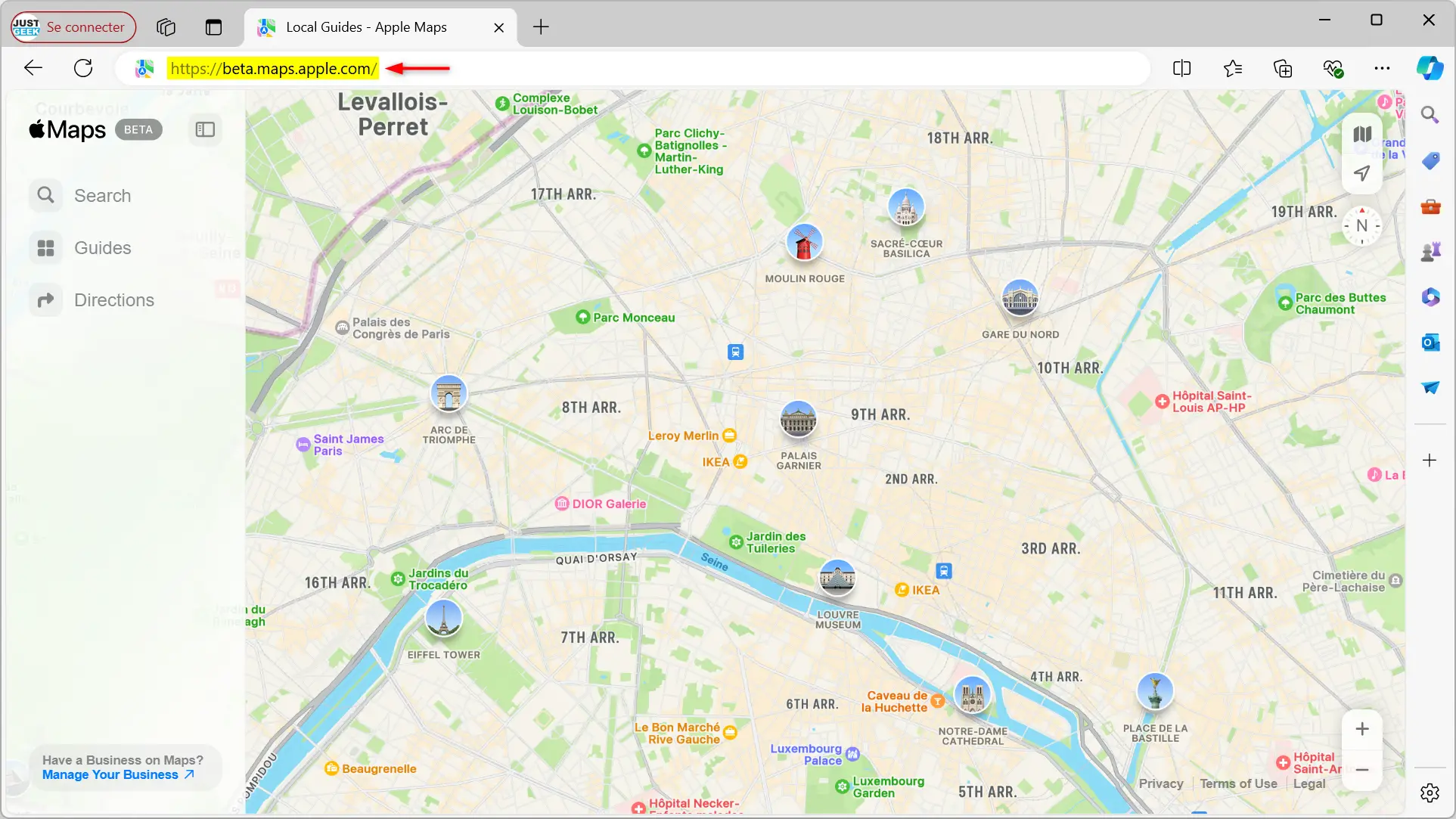1456x819 pixels.
Task: Select the Palais Garnier landmark pin
Action: (x=798, y=420)
